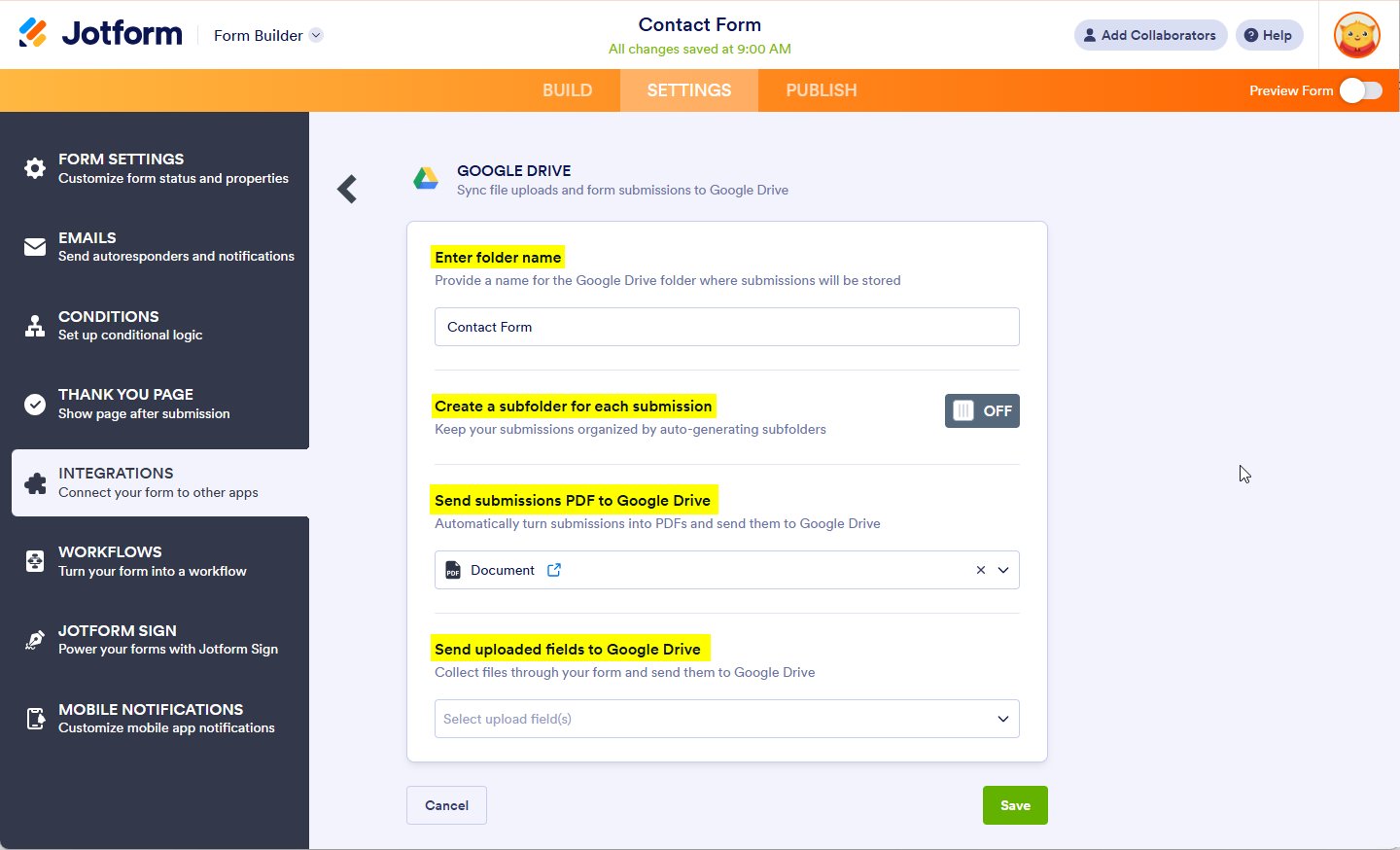Viewport: 1400px width, 850px height.
Task: Click the back arrow beside Google Drive
Action: 347,189
